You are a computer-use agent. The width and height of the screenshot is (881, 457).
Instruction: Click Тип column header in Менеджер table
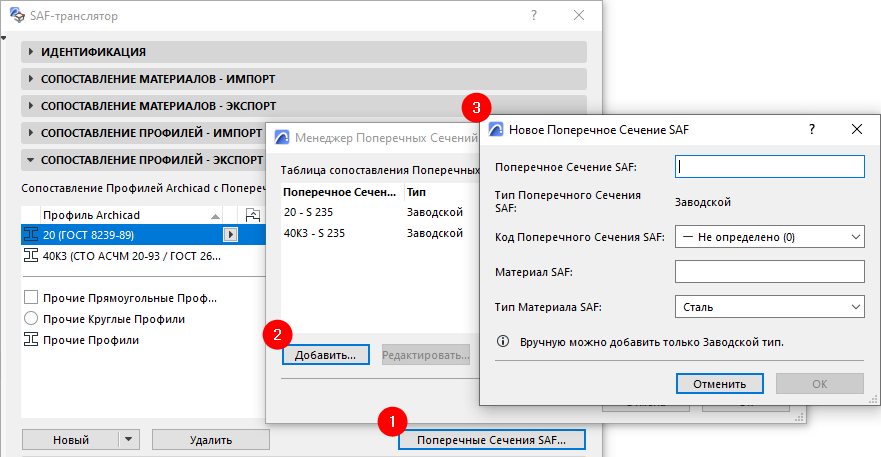(442, 192)
